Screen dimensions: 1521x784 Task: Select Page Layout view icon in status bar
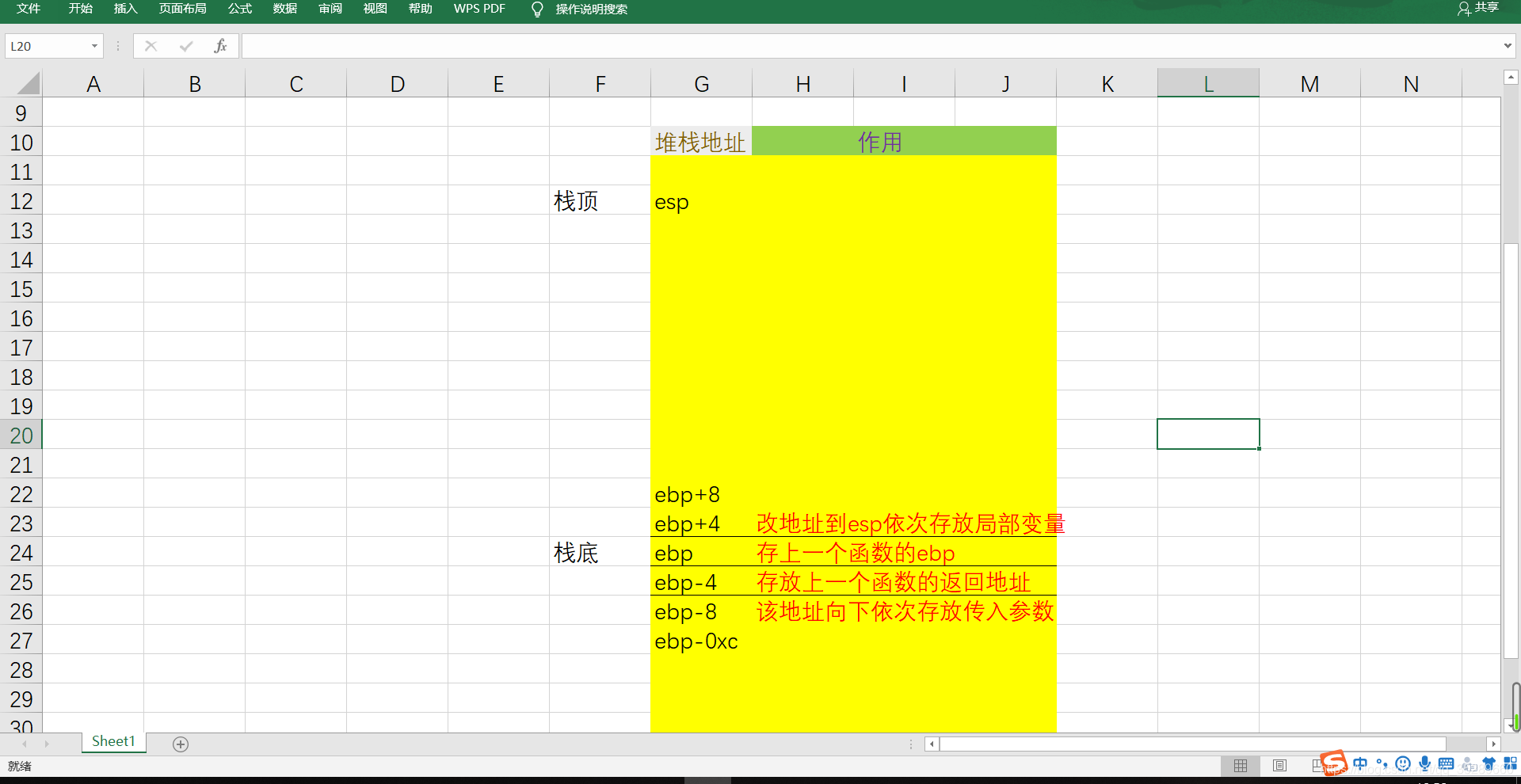click(x=1279, y=764)
